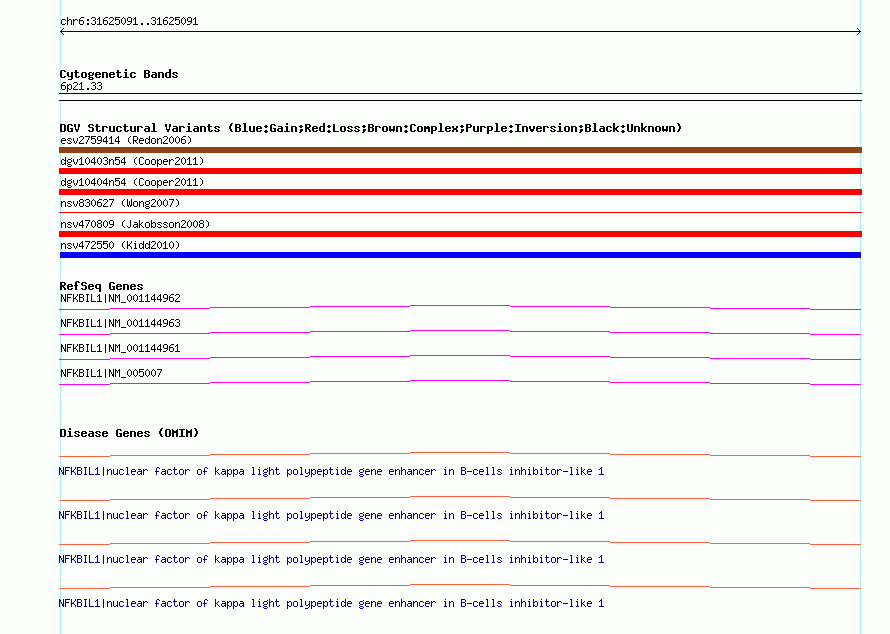Viewport: 890px width, 634px height.
Task: Click the magenta line under NM_001144962
Action: [x=460, y=308]
